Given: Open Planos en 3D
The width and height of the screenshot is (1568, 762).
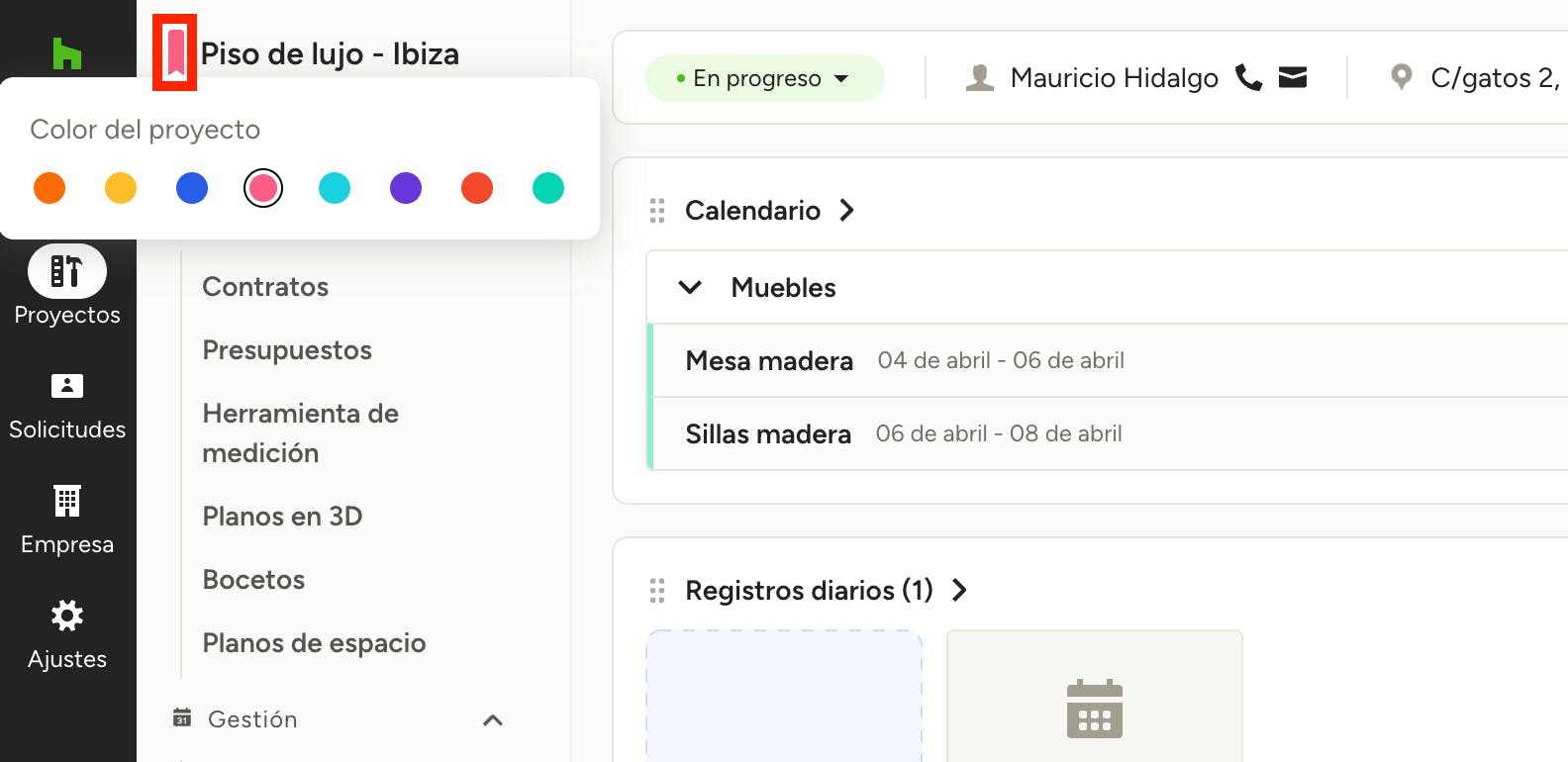Looking at the screenshot, I should click(x=282, y=517).
